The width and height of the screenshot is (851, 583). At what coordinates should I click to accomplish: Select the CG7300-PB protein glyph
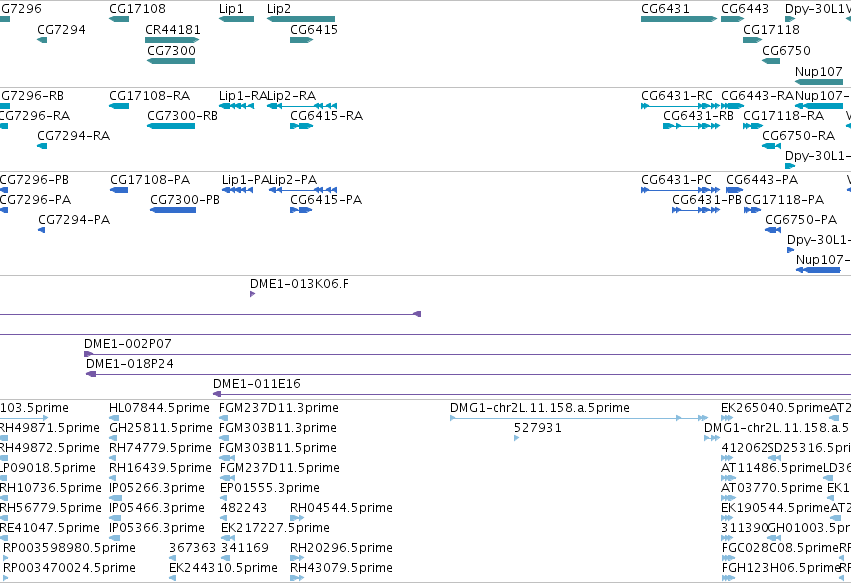173,210
